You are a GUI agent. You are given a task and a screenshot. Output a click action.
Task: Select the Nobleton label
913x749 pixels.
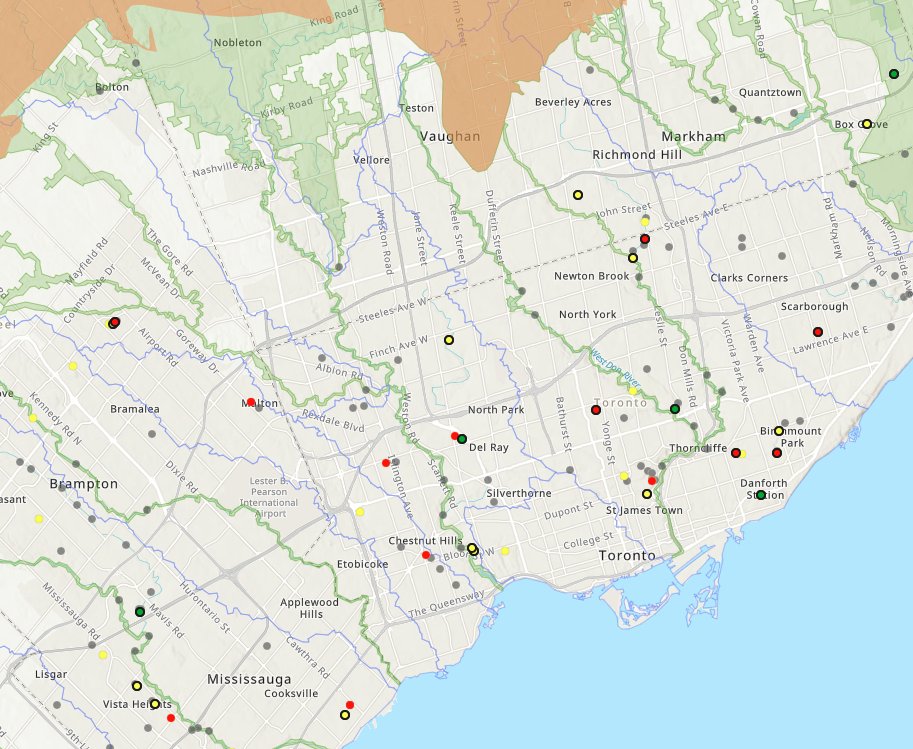coord(238,43)
